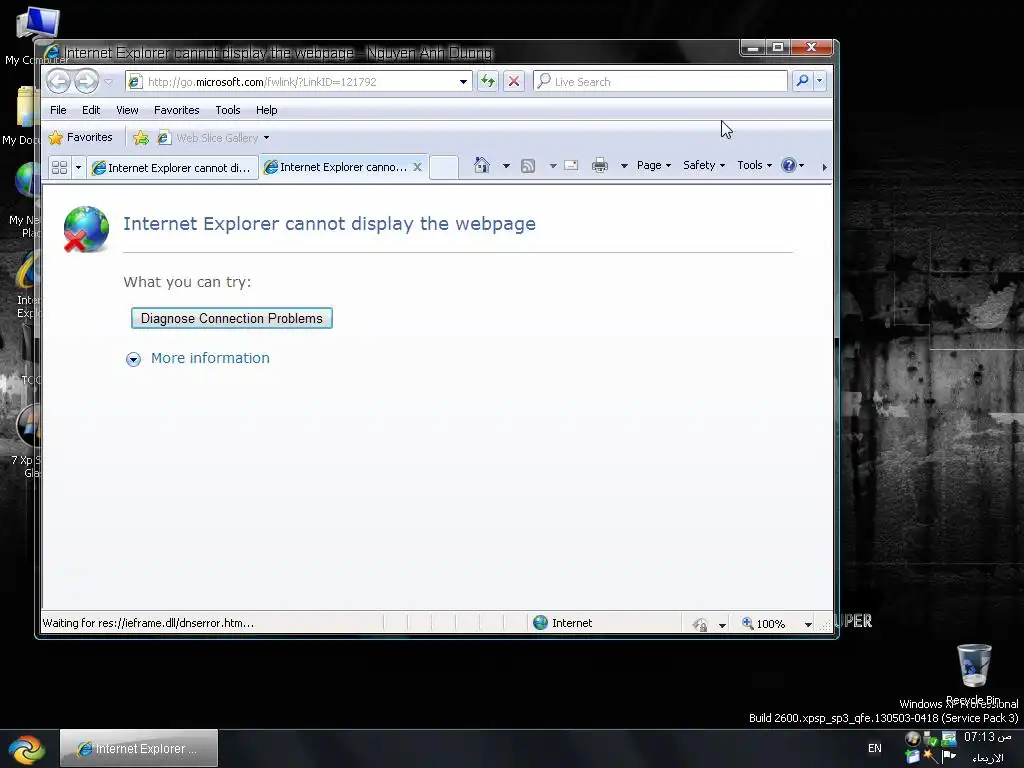Screen dimensions: 1024x768
Task: Click the error globe with red X
Action: [86, 229]
